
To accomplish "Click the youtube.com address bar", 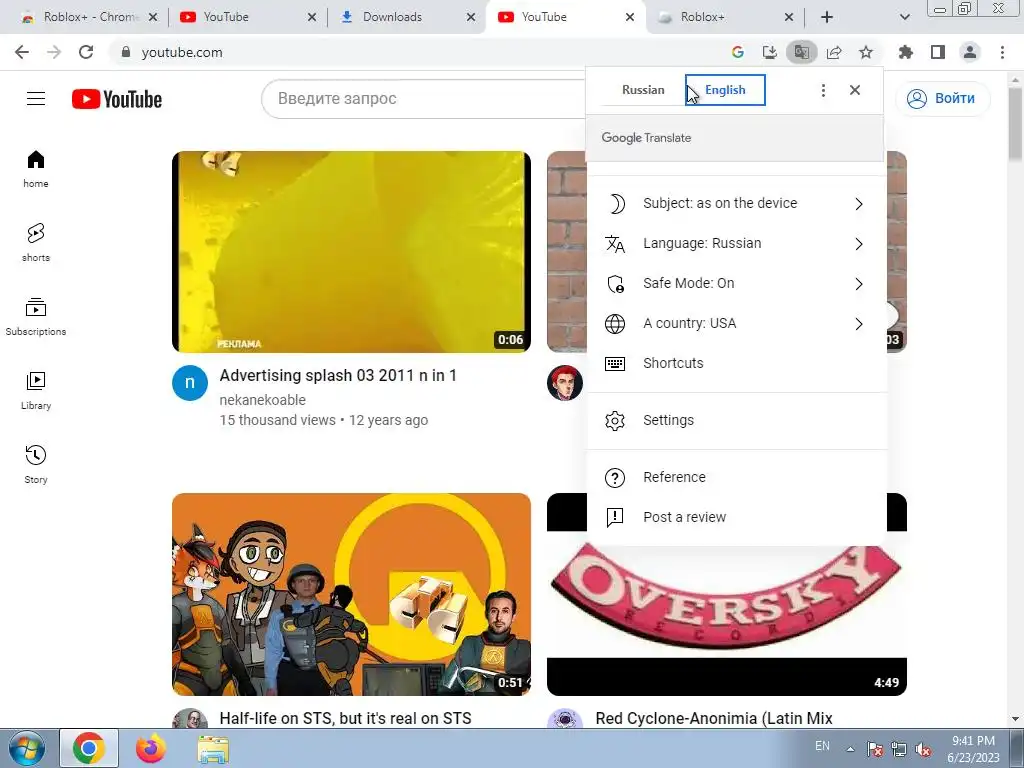I will tap(418, 52).
